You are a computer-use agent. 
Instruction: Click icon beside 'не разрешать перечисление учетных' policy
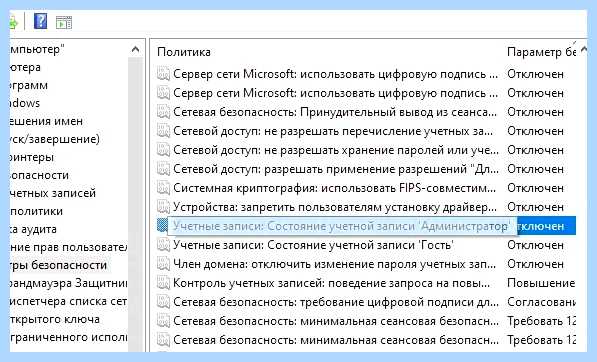point(163,131)
